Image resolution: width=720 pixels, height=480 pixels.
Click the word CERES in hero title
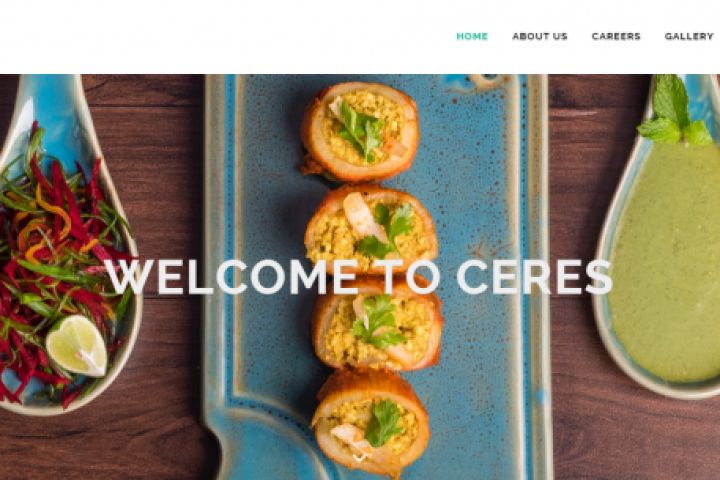tap(534, 277)
